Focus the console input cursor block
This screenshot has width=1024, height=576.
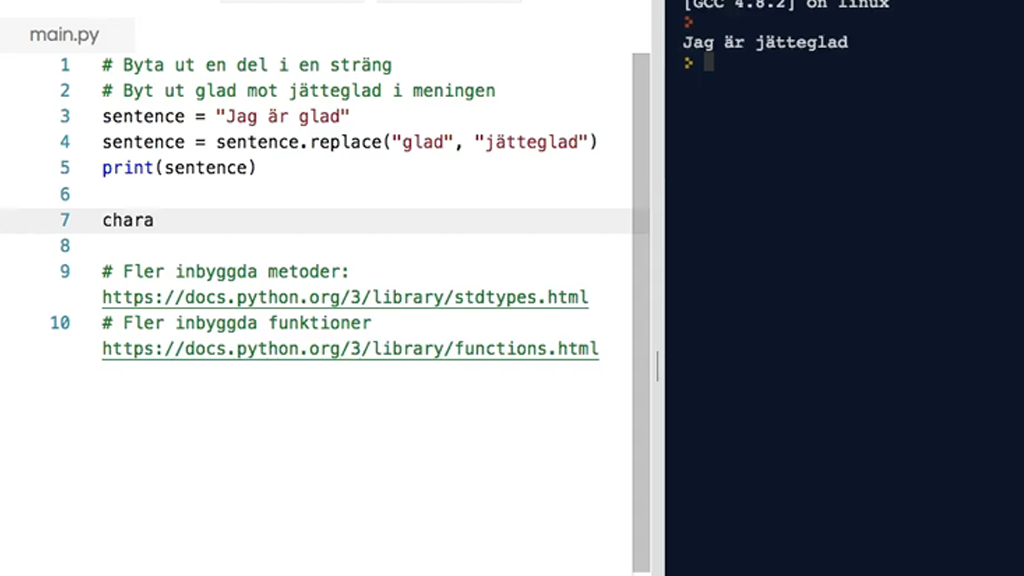708,63
